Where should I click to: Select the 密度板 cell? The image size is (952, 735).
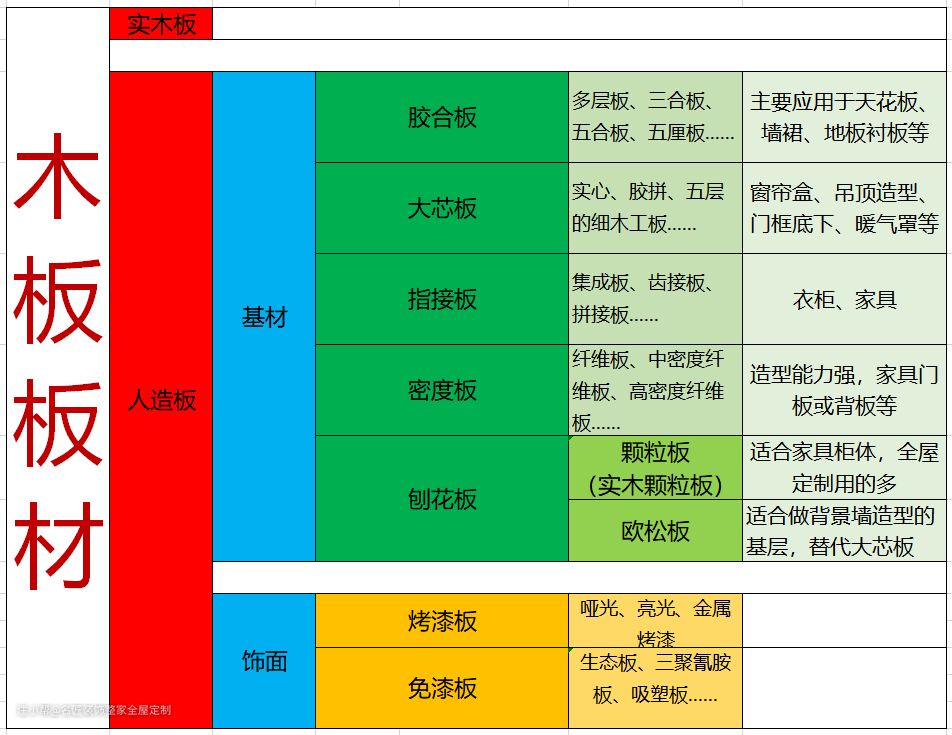pyautogui.click(x=442, y=390)
